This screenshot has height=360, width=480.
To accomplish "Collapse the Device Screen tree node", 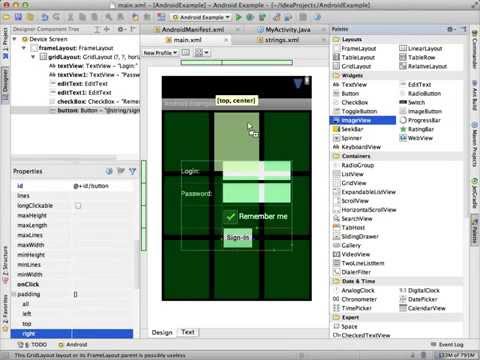I will point(15,39).
